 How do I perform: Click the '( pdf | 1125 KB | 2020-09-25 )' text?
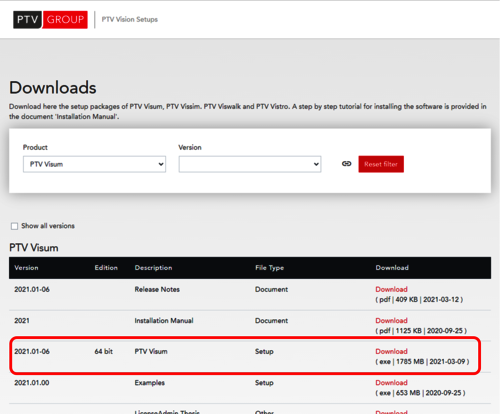[421, 330]
